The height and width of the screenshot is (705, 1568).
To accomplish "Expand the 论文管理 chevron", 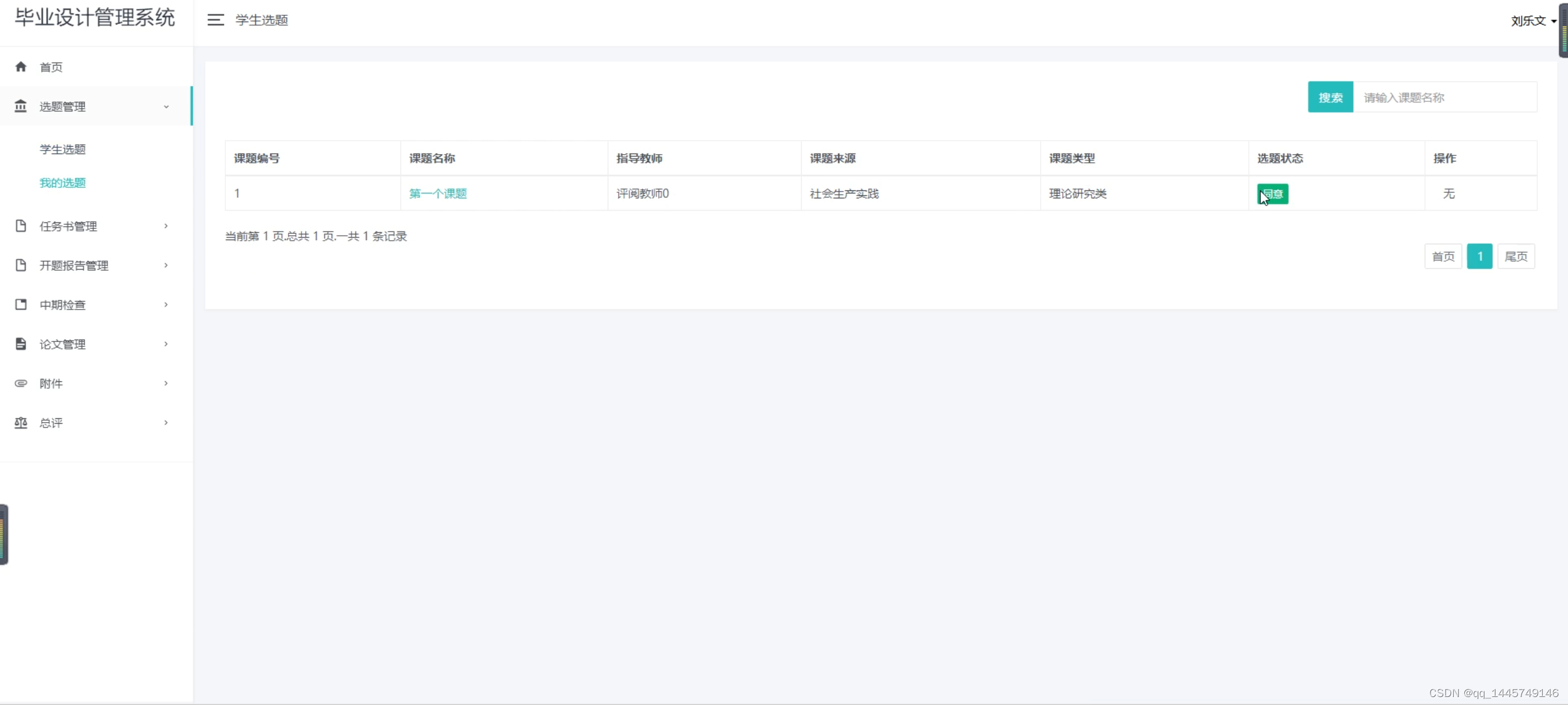I will coord(166,344).
